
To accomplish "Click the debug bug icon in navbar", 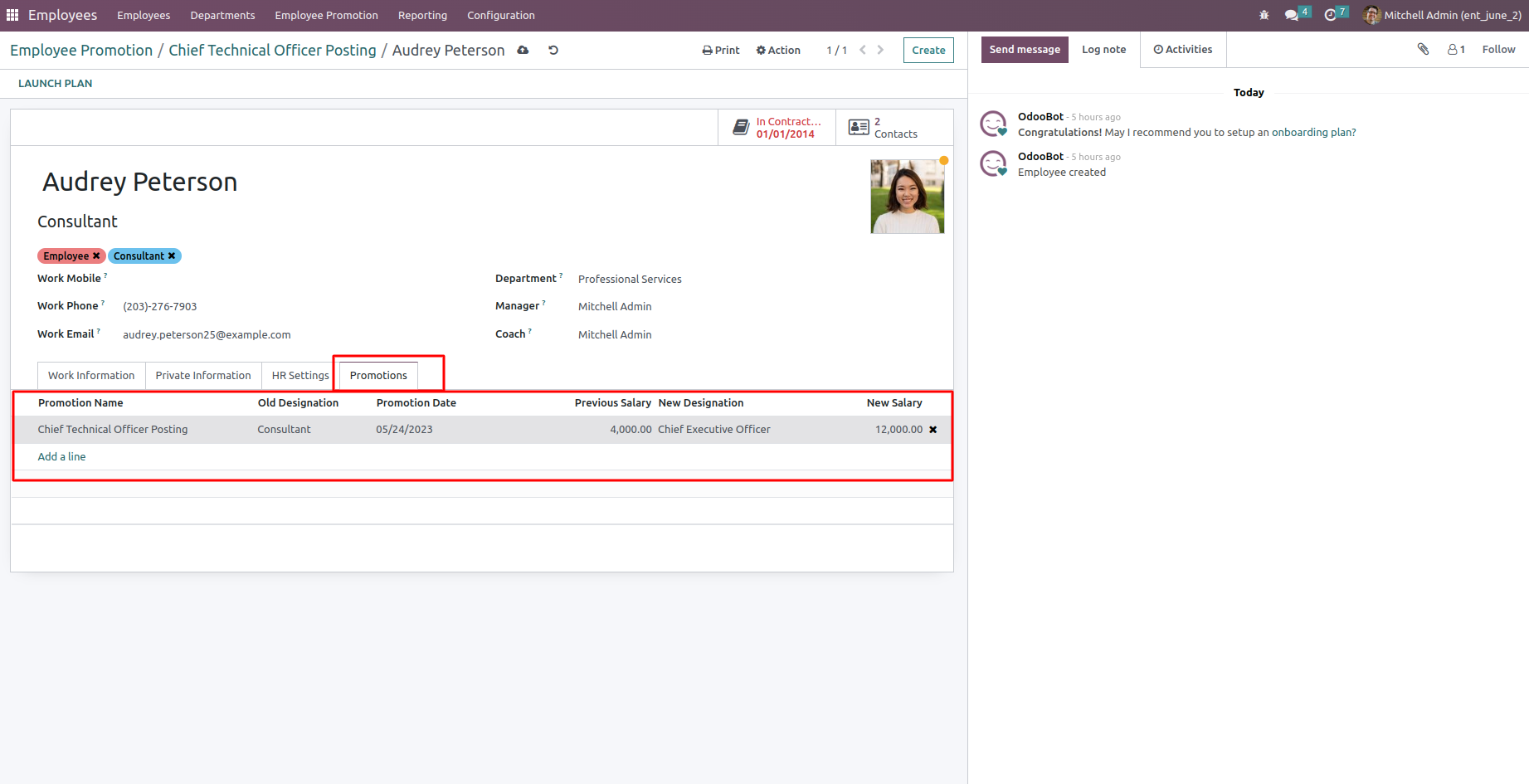I will pyautogui.click(x=1264, y=15).
